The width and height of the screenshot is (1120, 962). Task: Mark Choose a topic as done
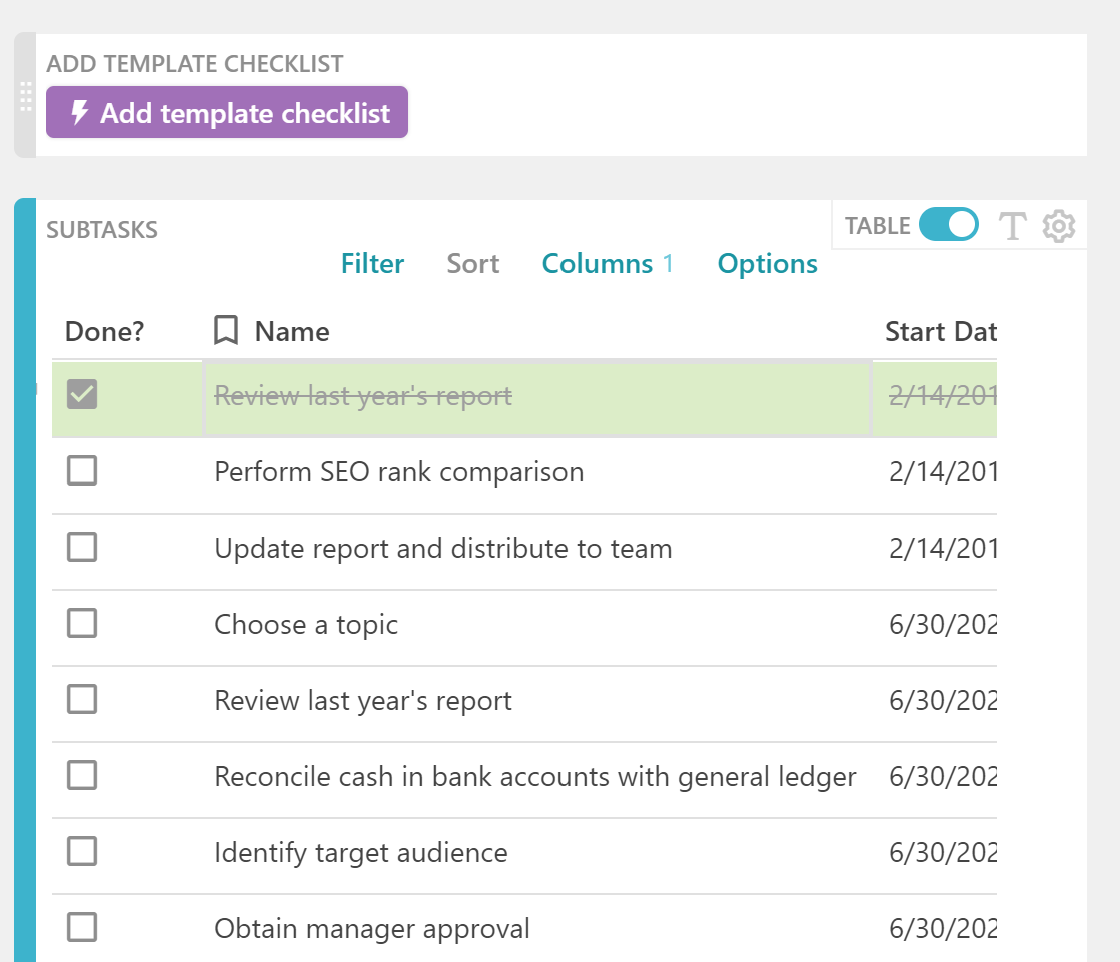(x=82, y=624)
